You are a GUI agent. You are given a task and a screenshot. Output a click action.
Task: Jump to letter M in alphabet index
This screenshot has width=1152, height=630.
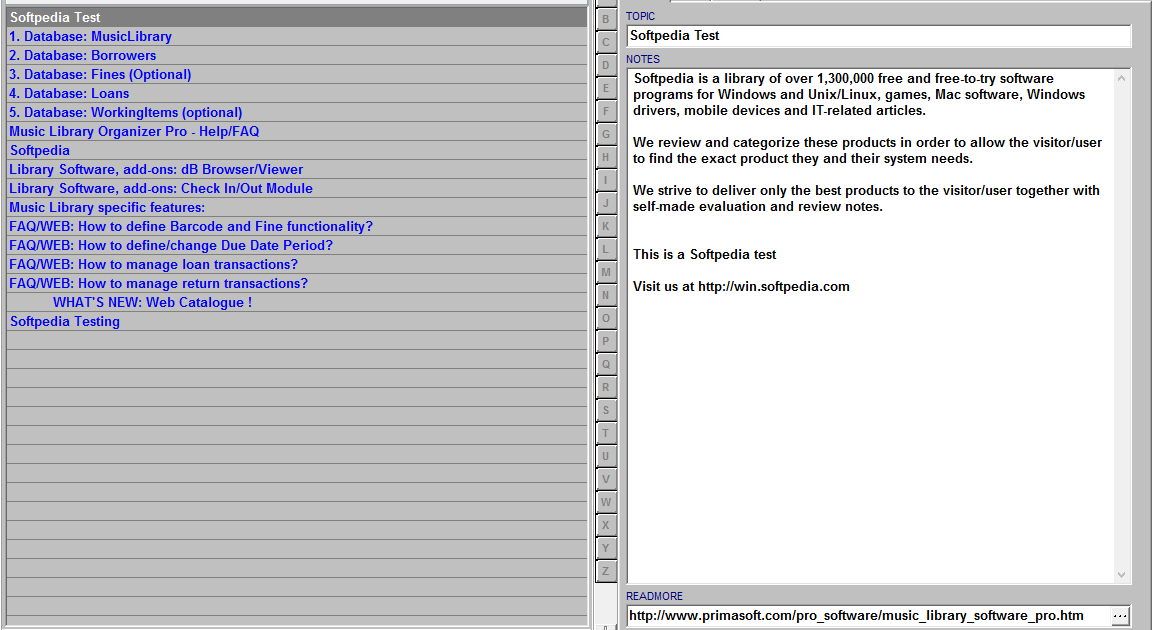coord(606,272)
